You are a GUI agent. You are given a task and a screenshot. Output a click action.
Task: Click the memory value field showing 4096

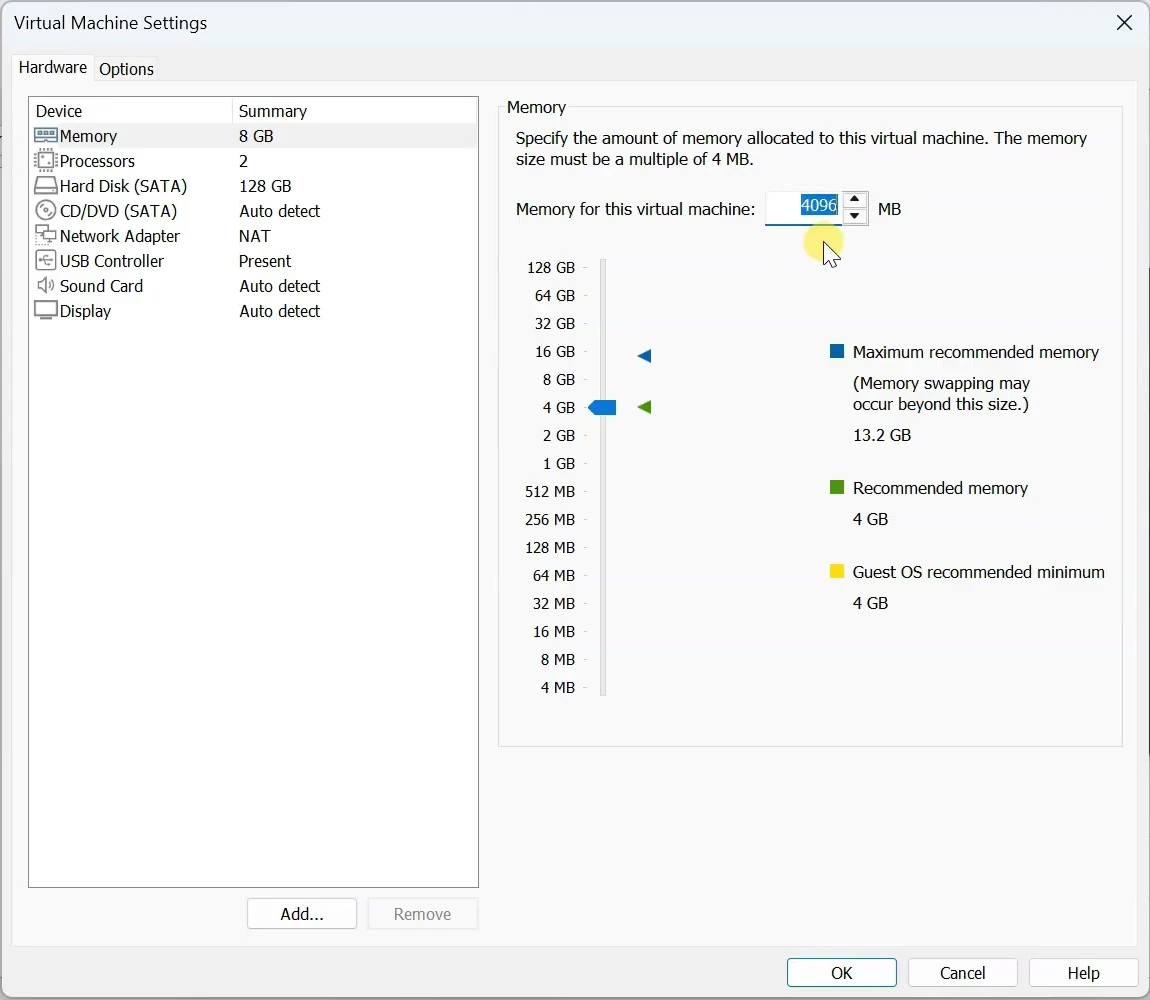pyautogui.click(x=803, y=208)
